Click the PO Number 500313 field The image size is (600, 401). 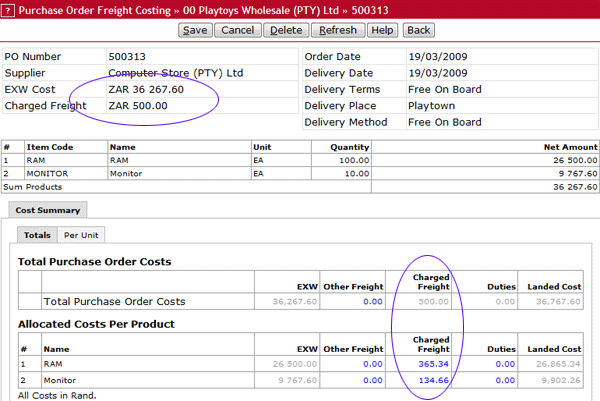pyautogui.click(x=130, y=57)
